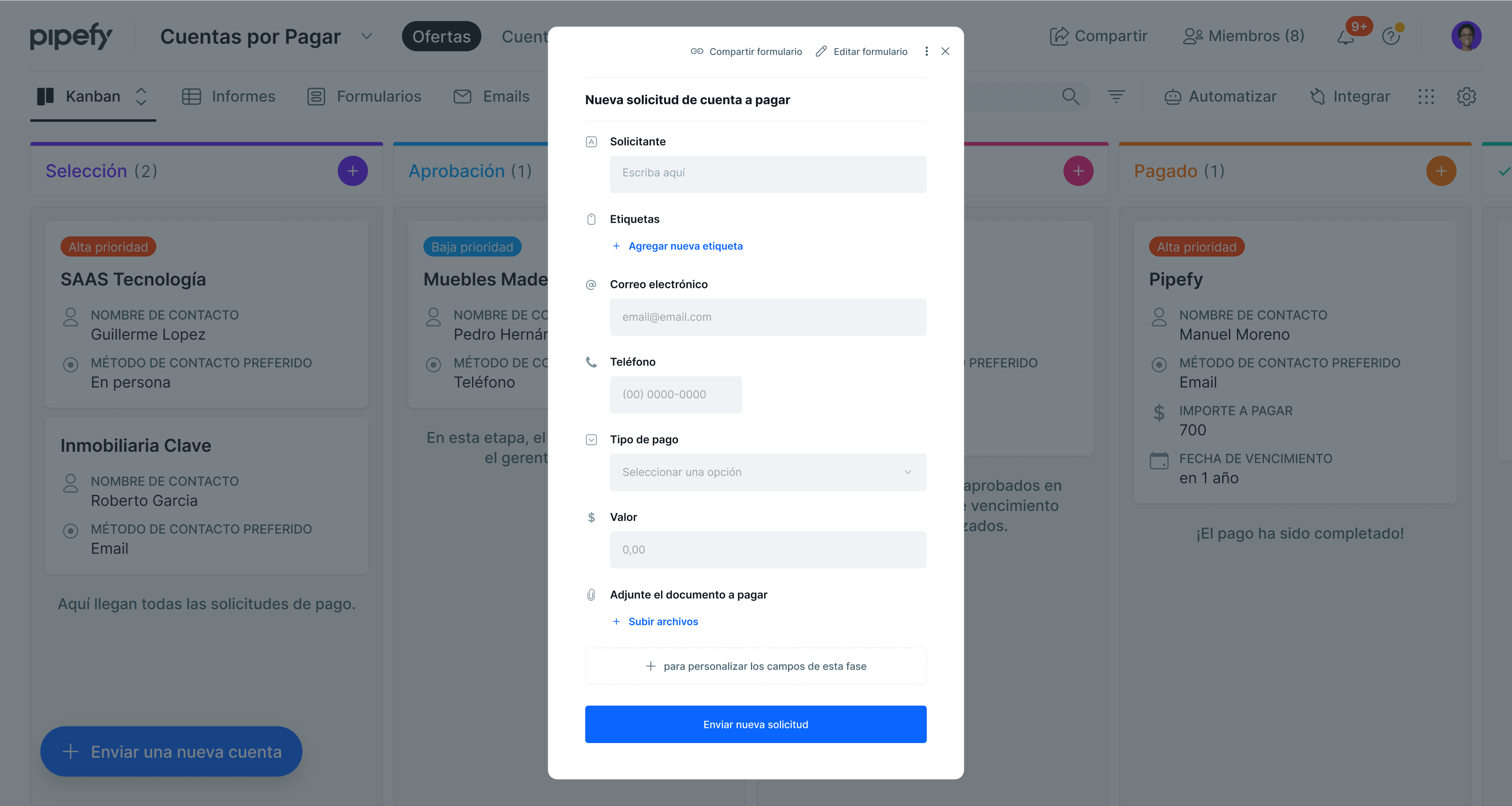Open the pipe settings gear
This screenshot has width=1512, height=806.
(1466, 97)
